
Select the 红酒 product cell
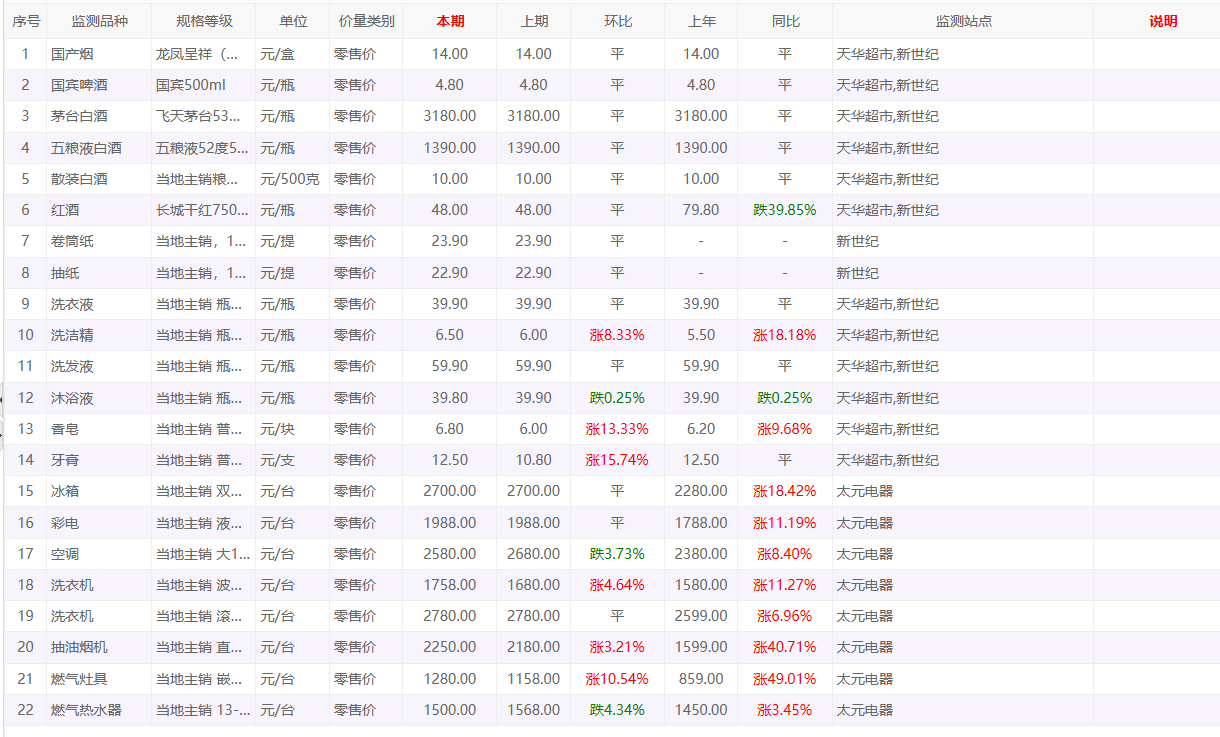99,210
